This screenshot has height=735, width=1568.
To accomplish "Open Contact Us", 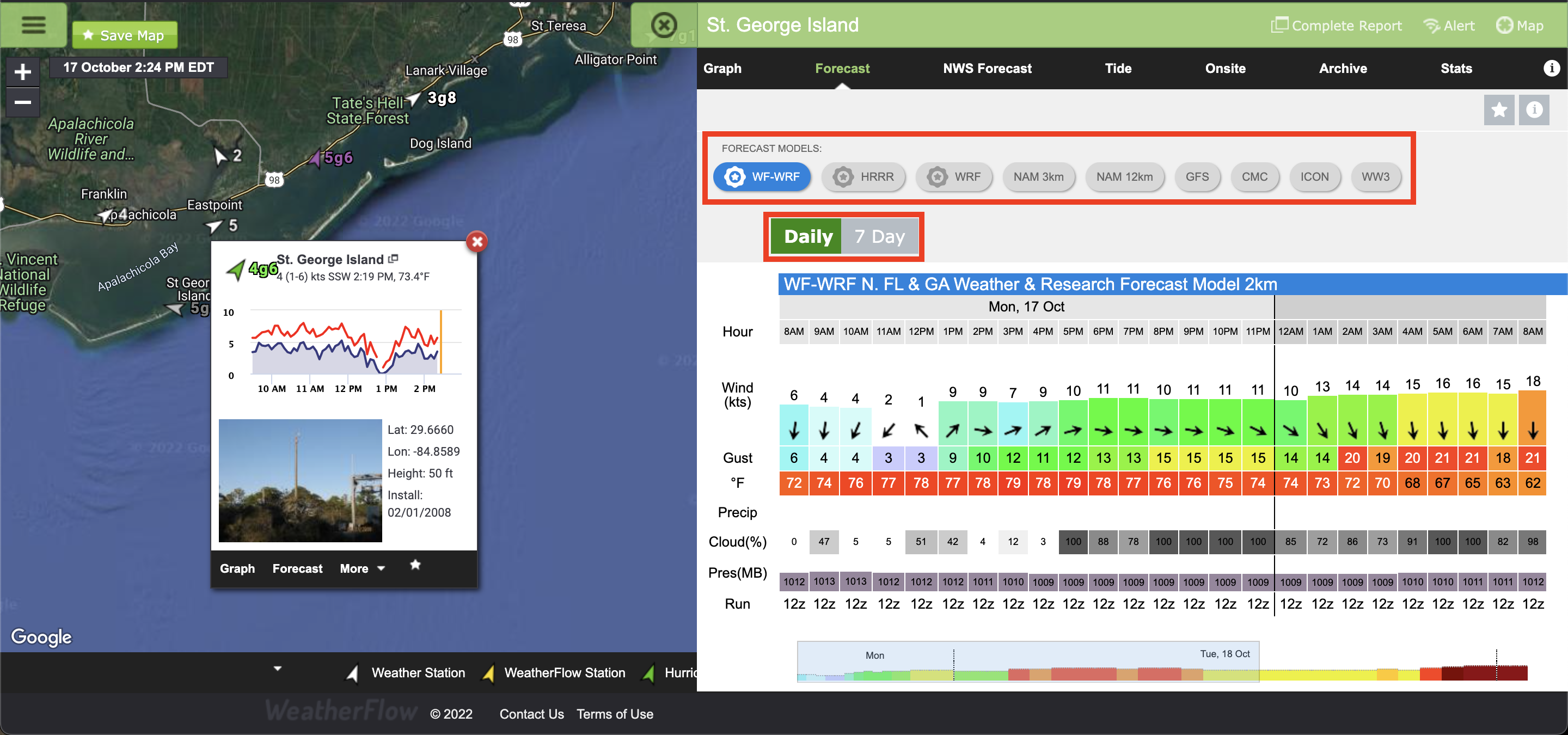I will [x=531, y=714].
